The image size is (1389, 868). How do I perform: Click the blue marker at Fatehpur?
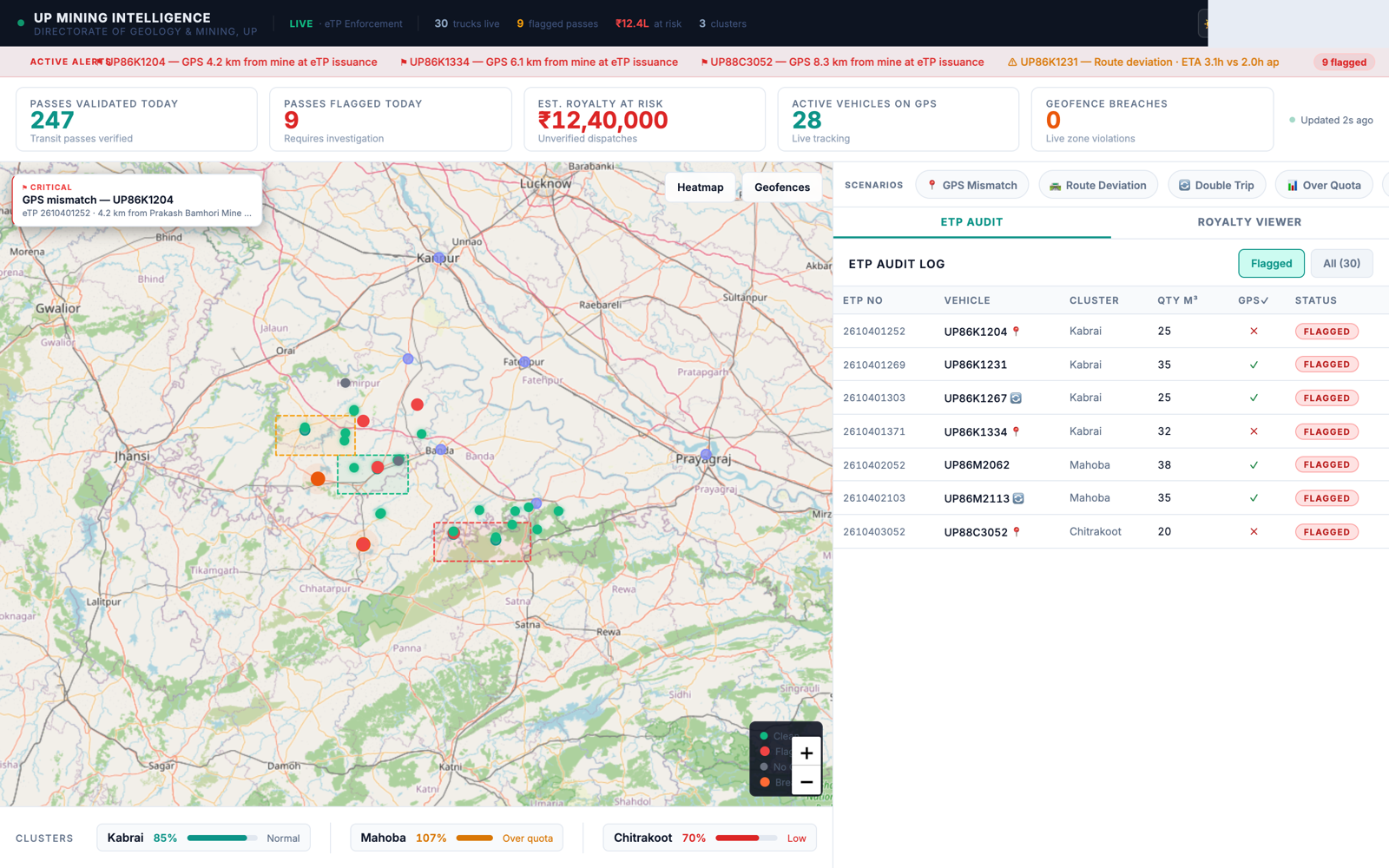(x=524, y=362)
